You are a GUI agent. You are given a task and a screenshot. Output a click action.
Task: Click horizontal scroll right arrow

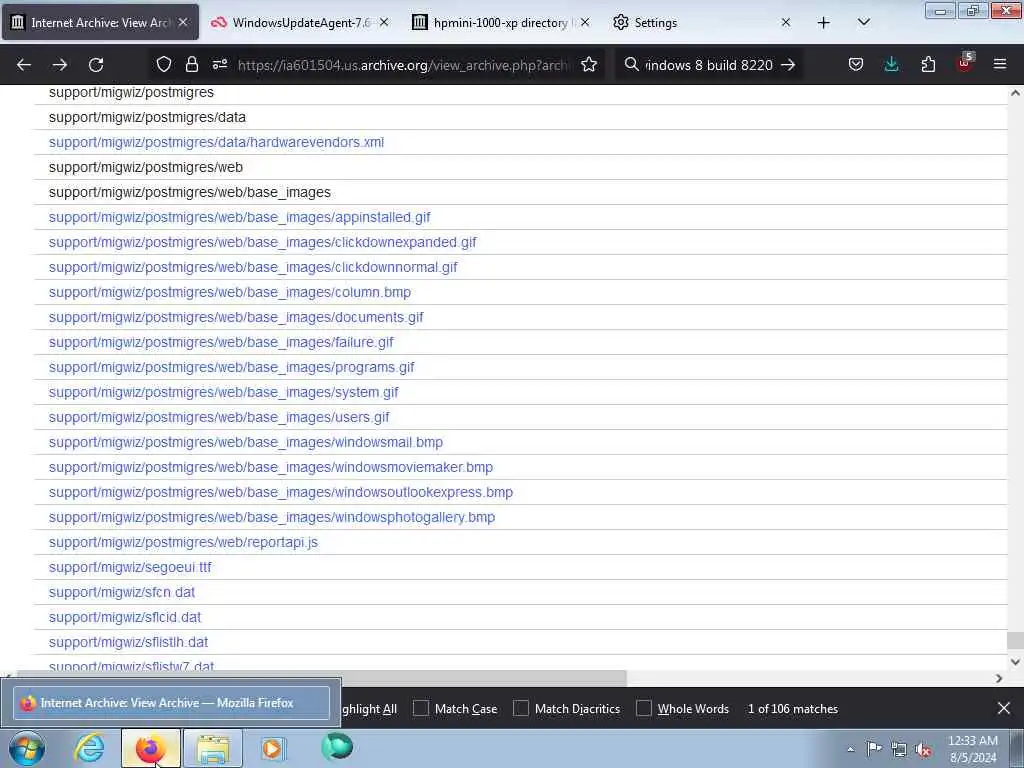coord(999,679)
